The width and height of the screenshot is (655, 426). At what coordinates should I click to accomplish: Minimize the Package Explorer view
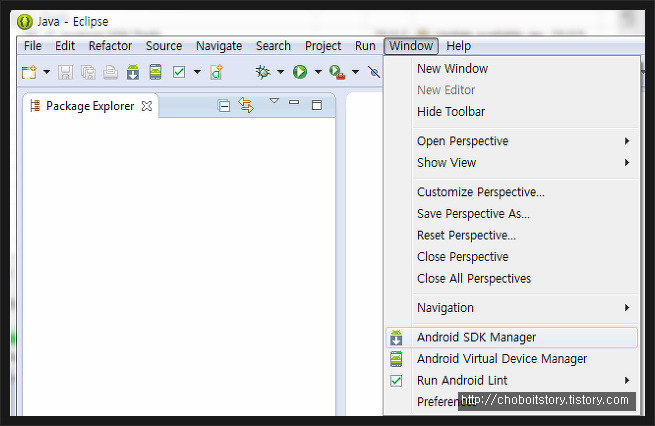coord(294,101)
